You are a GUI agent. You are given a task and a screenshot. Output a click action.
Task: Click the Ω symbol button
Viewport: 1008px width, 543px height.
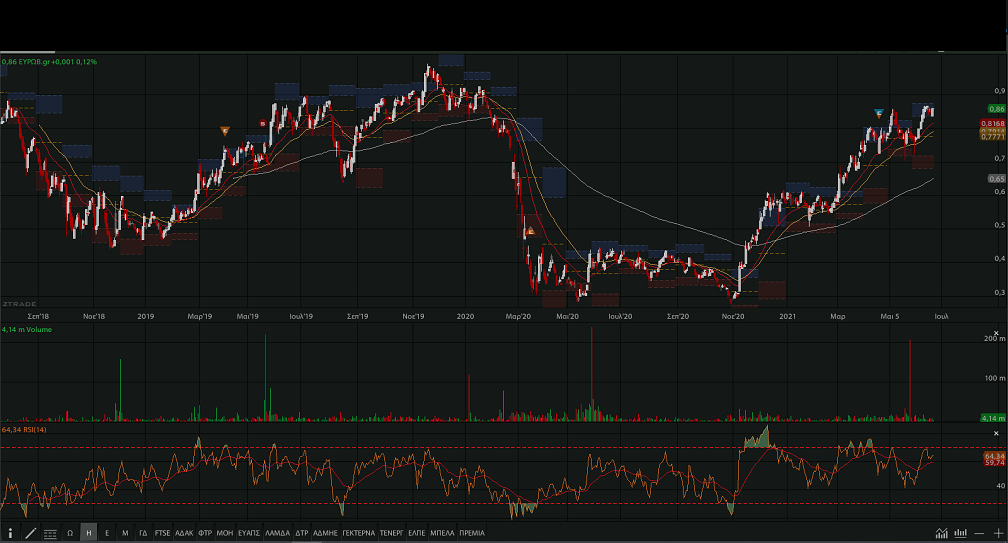[70, 534]
